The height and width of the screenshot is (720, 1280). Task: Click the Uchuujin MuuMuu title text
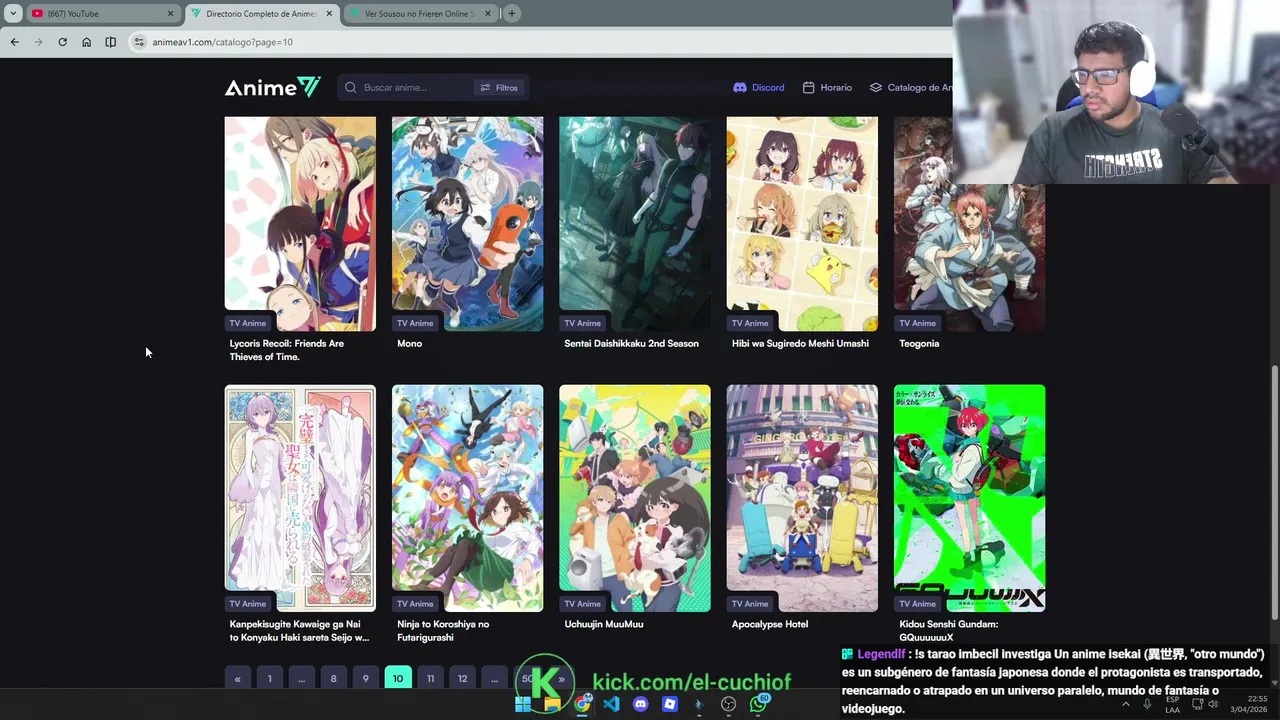click(x=603, y=624)
